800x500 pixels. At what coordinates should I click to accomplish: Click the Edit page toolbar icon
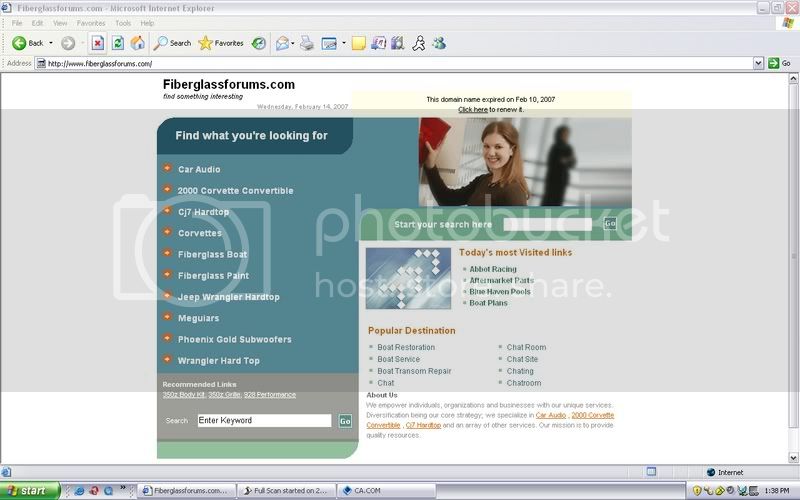pos(329,43)
